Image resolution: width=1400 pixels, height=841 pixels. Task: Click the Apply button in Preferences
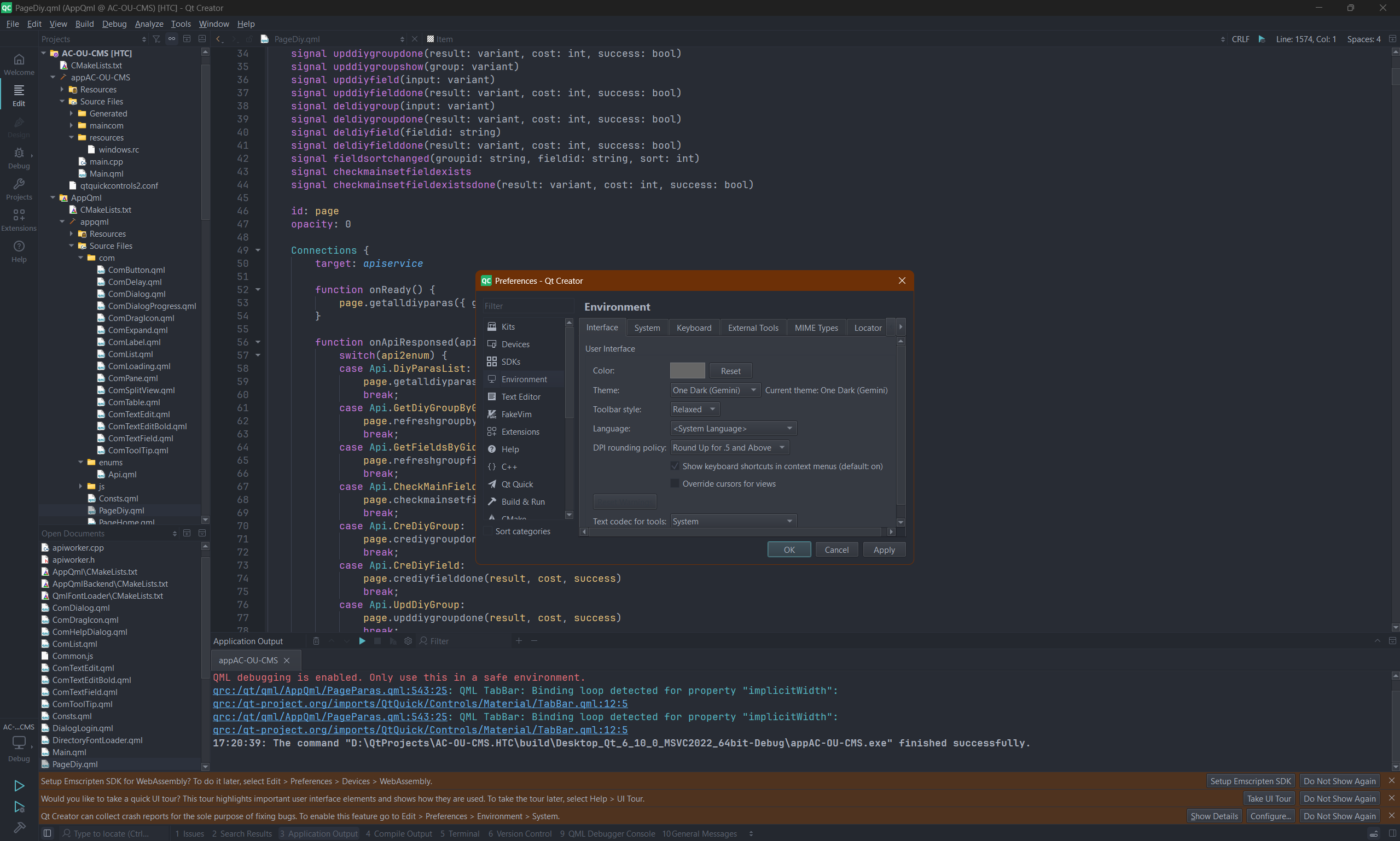[x=884, y=550]
